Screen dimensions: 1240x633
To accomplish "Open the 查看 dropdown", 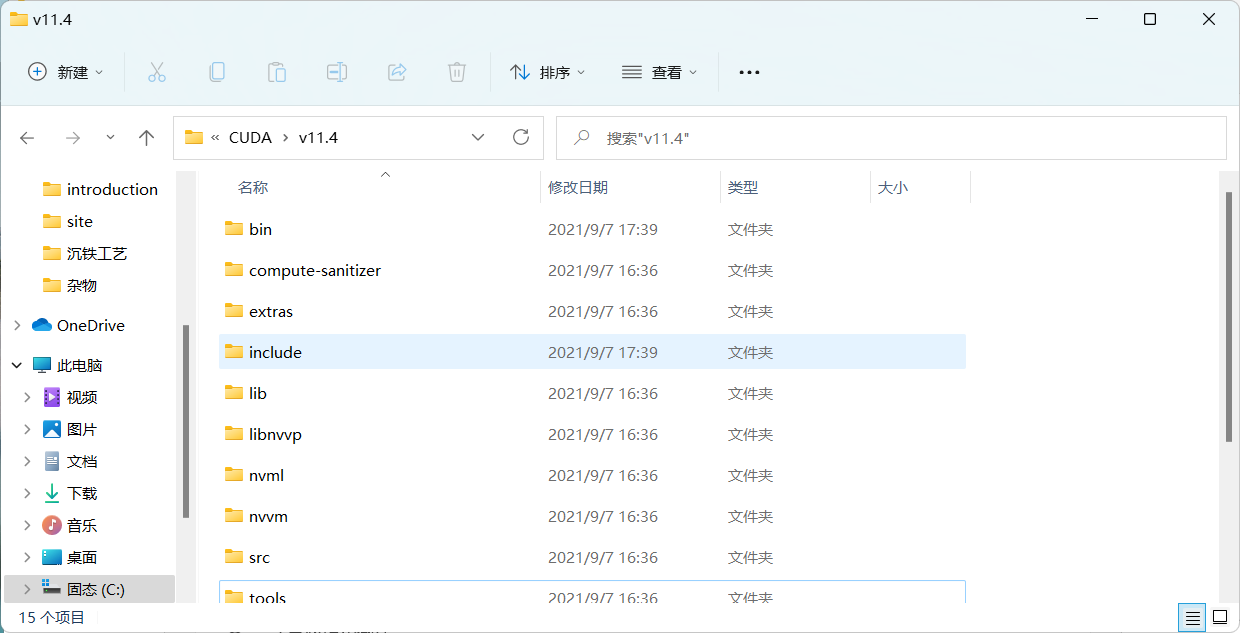I will tap(659, 71).
